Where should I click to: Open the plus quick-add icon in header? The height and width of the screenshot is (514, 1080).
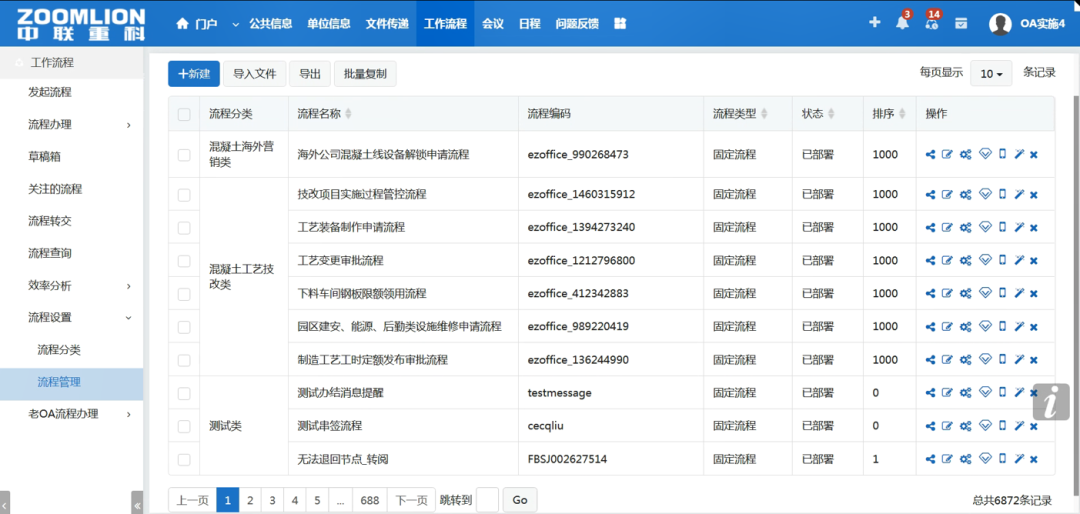(874, 23)
